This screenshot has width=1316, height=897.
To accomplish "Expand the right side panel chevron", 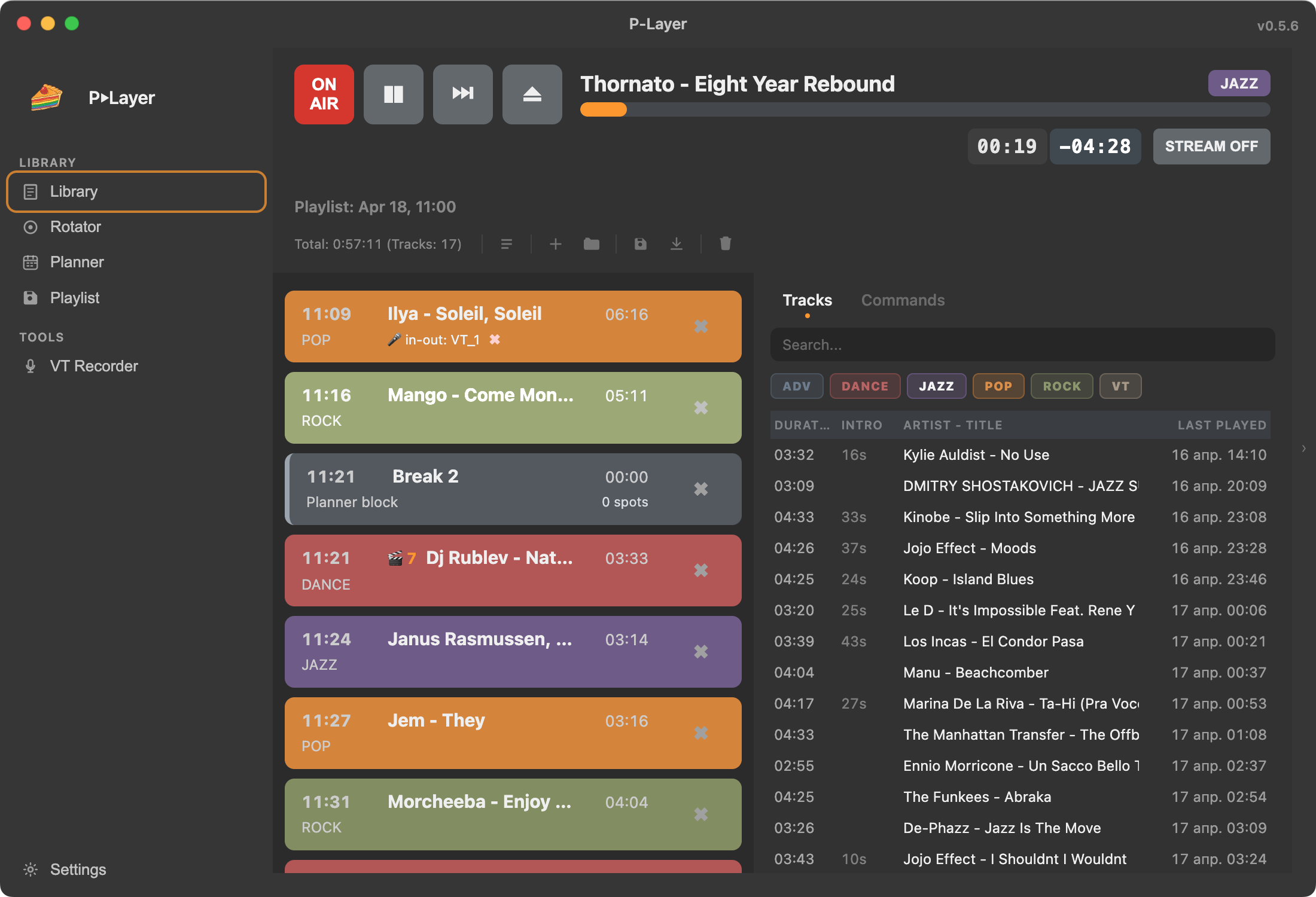I will pos(1303,448).
